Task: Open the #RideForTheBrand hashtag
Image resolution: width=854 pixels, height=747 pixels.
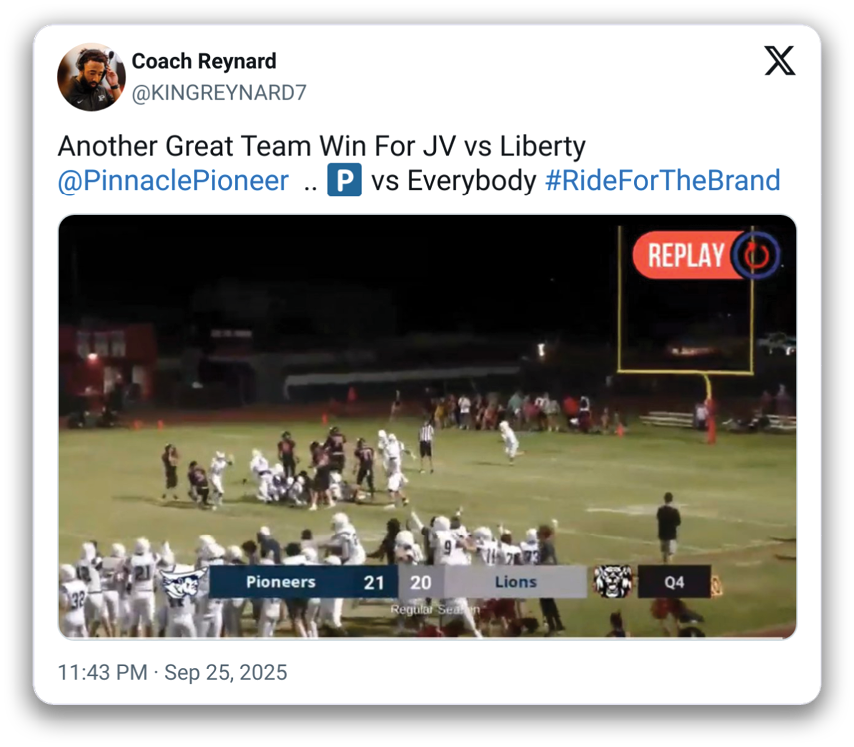Action: tap(663, 181)
